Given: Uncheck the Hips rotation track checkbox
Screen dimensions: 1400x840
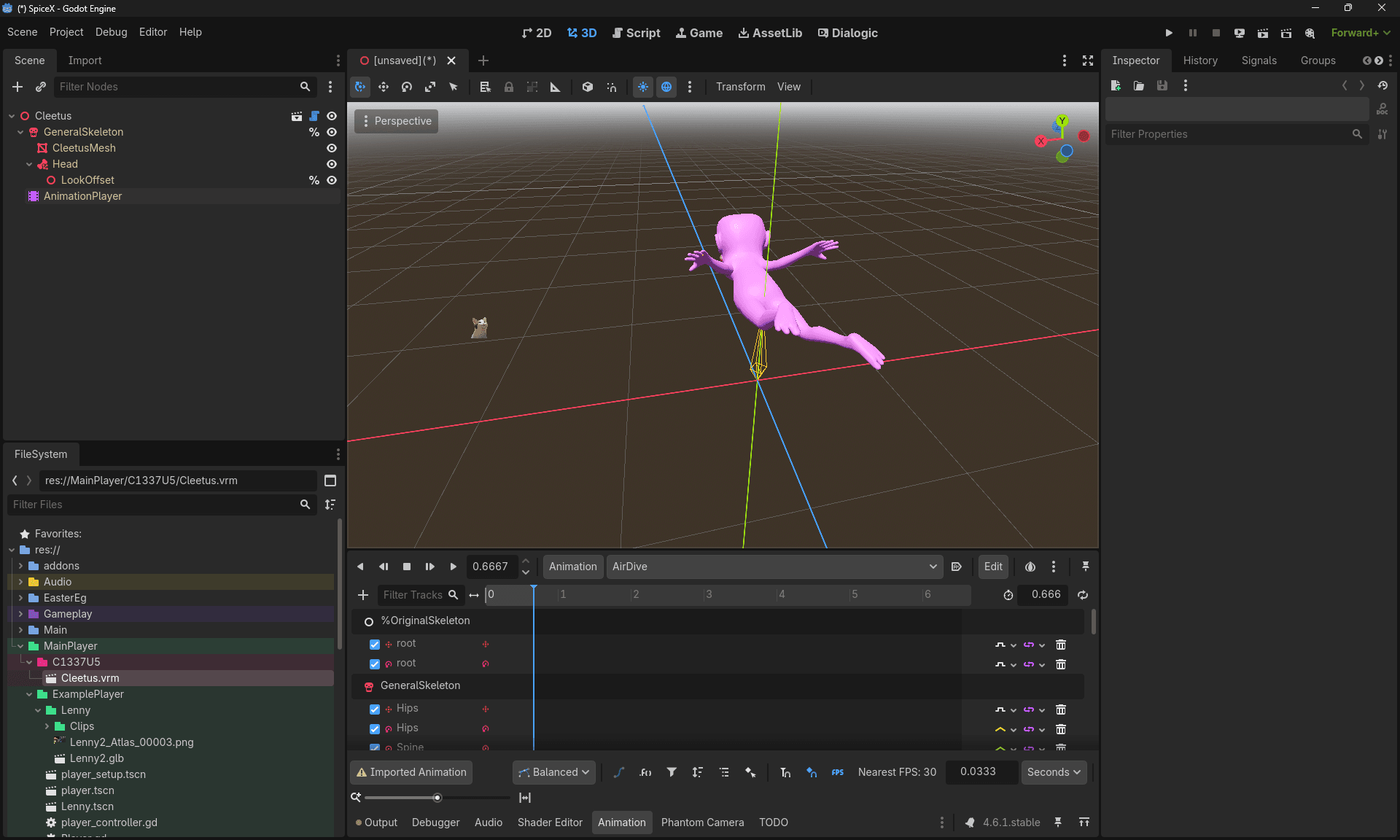Looking at the screenshot, I should [375, 729].
